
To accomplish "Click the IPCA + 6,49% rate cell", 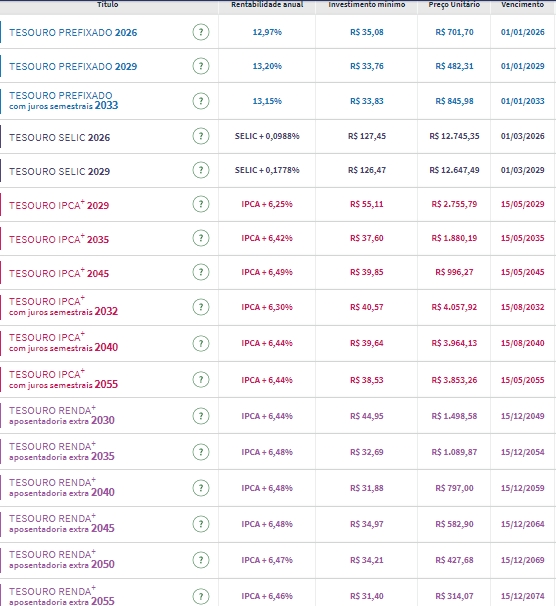I will (x=267, y=272).
